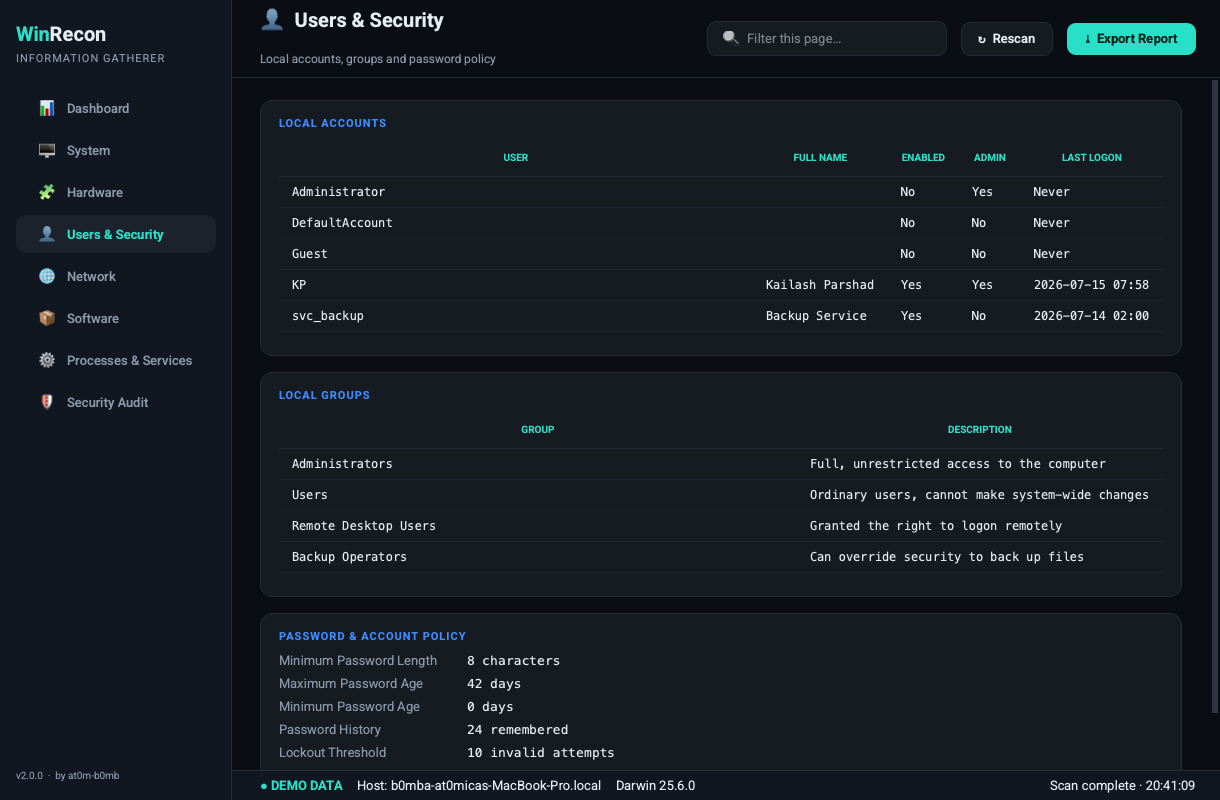The image size is (1220, 800).
Task: Click the Dashboard bar chart icon
Action: click(x=47, y=108)
